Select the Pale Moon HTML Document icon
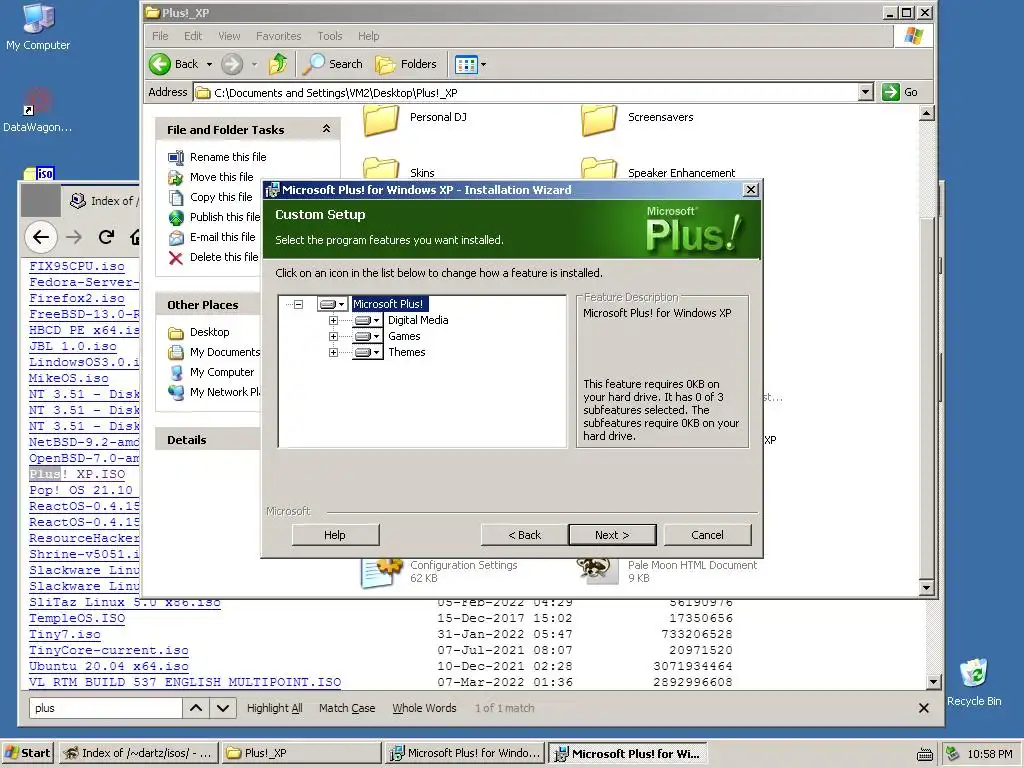1024x768 pixels. pyautogui.click(x=597, y=571)
